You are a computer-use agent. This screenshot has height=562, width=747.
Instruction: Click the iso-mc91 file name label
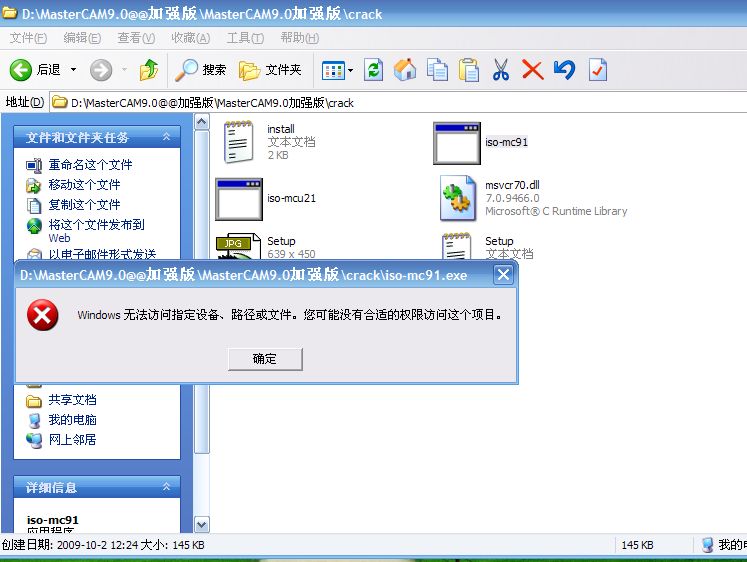(506, 142)
